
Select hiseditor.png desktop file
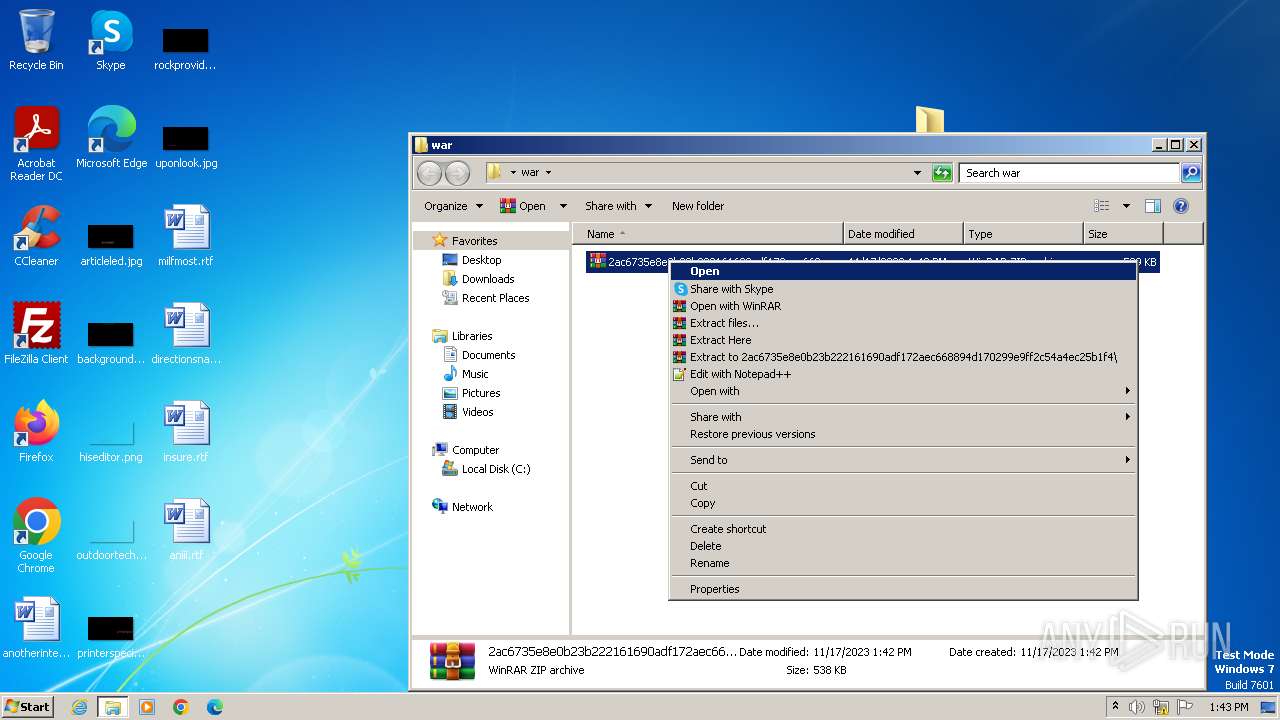[x=111, y=438]
